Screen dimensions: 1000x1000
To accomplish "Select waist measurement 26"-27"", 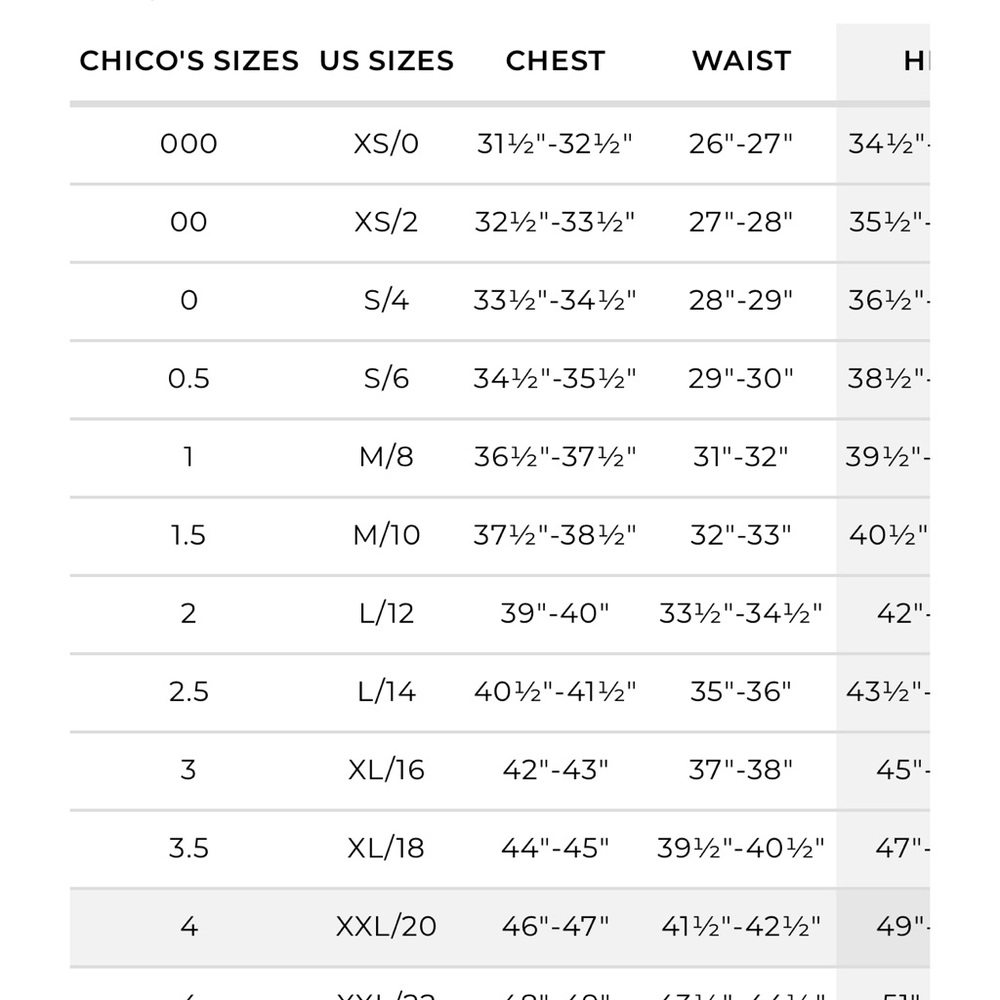I will coord(741,144).
